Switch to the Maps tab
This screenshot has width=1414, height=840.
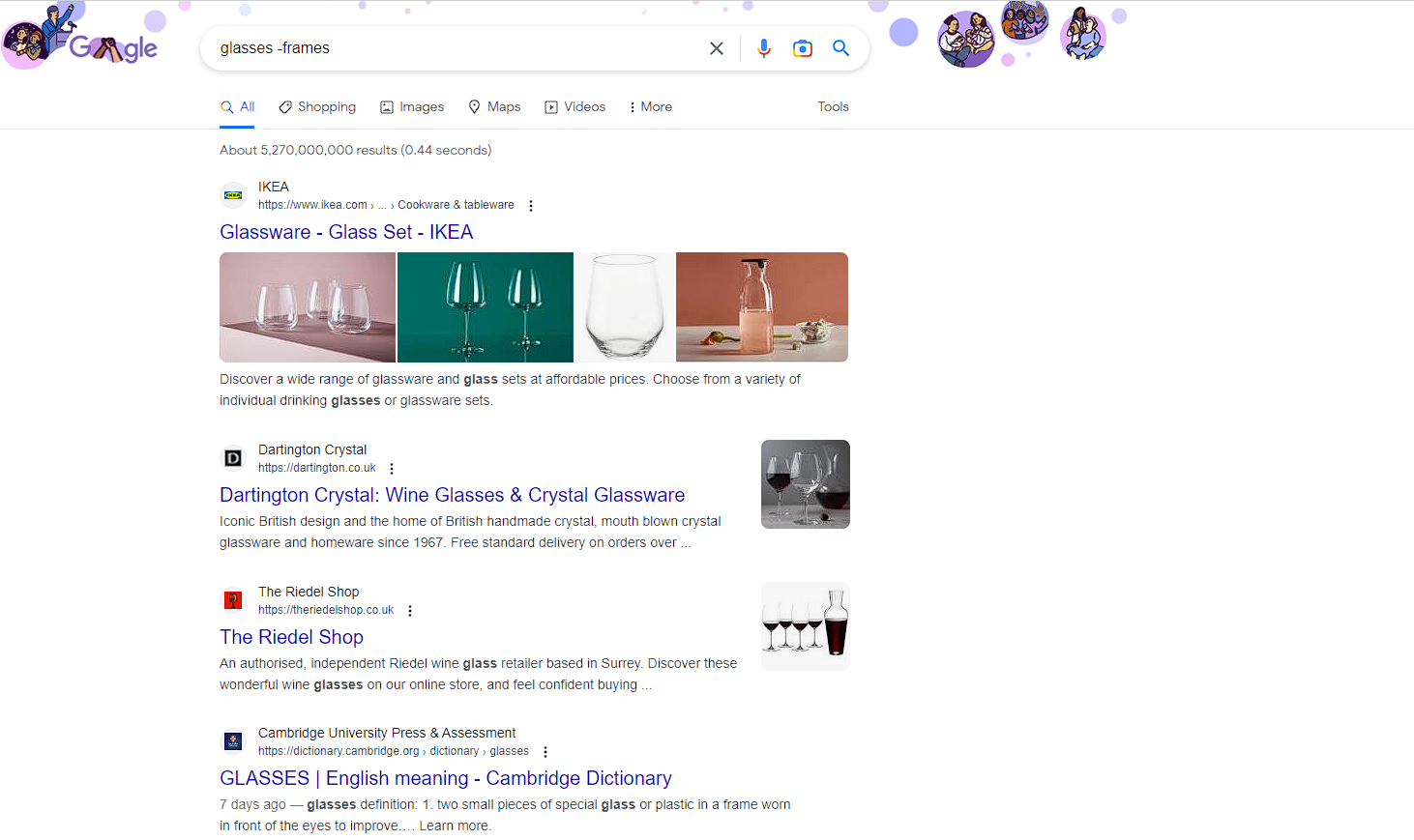(494, 107)
